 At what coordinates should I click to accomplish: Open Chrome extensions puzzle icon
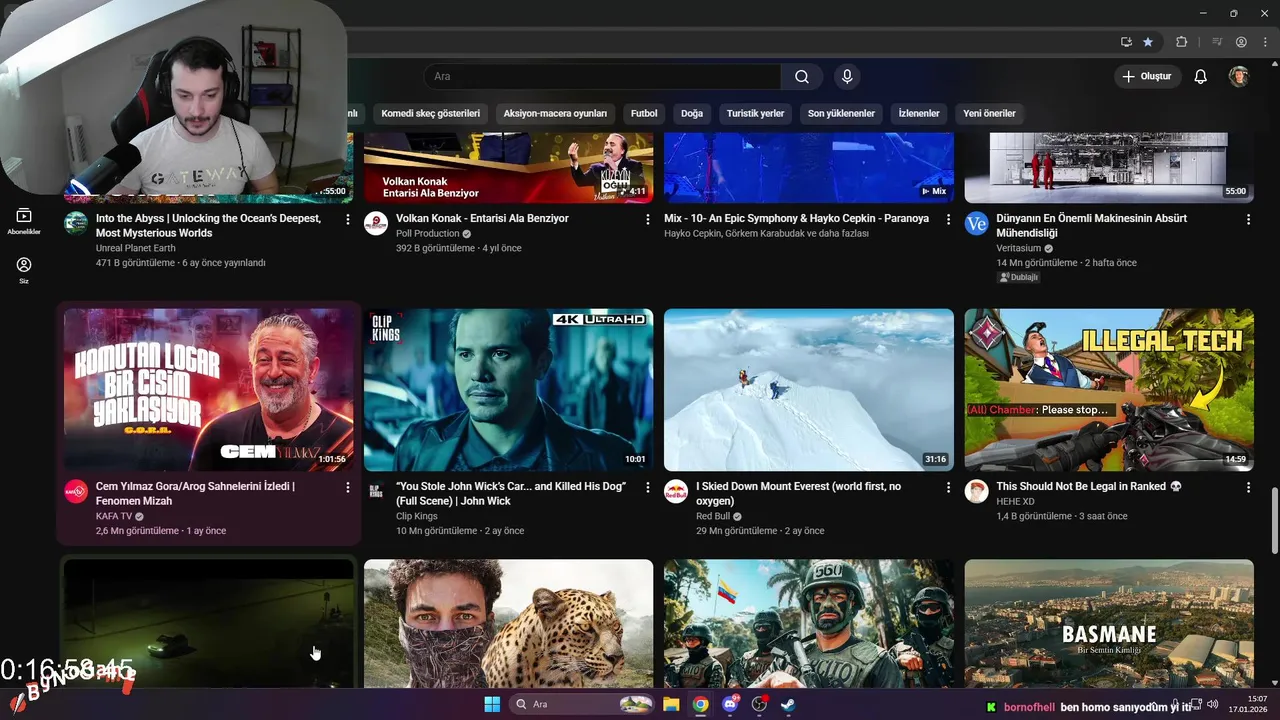[1182, 42]
